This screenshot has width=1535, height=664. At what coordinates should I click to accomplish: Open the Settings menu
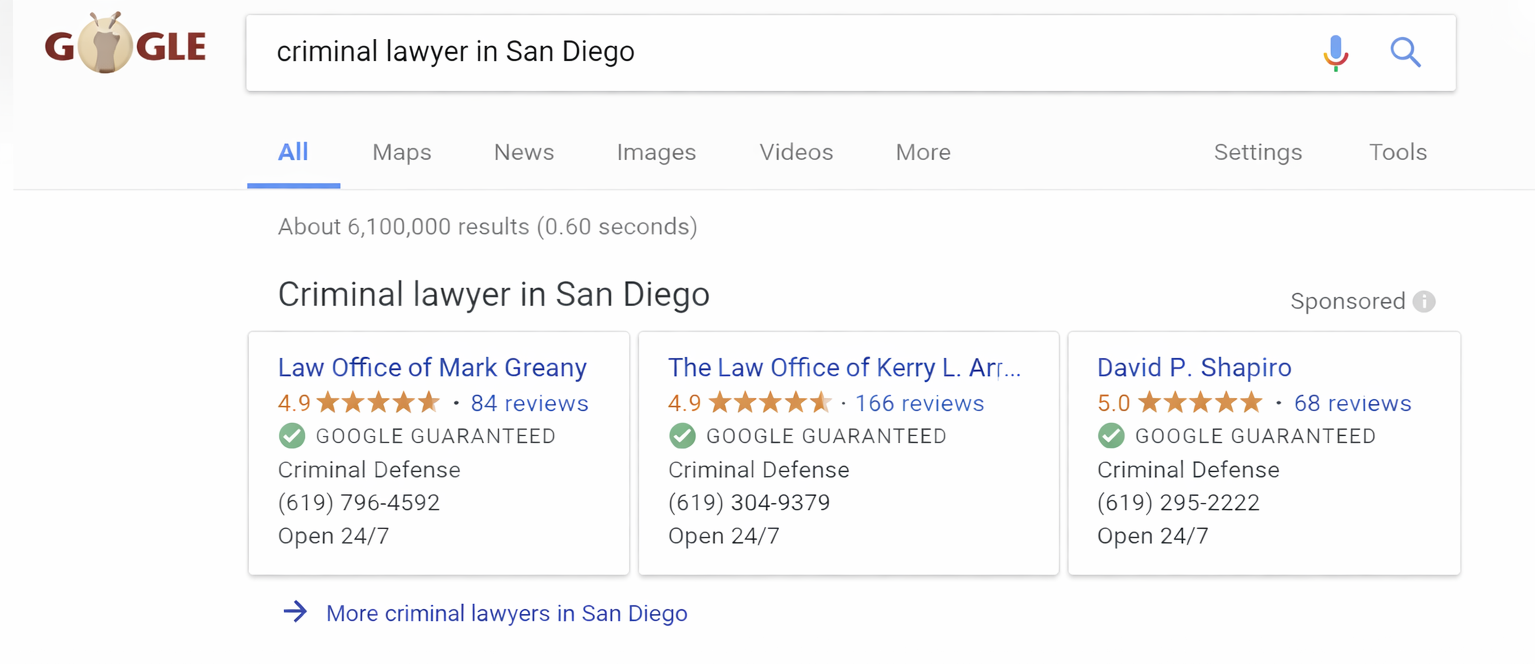(1257, 152)
